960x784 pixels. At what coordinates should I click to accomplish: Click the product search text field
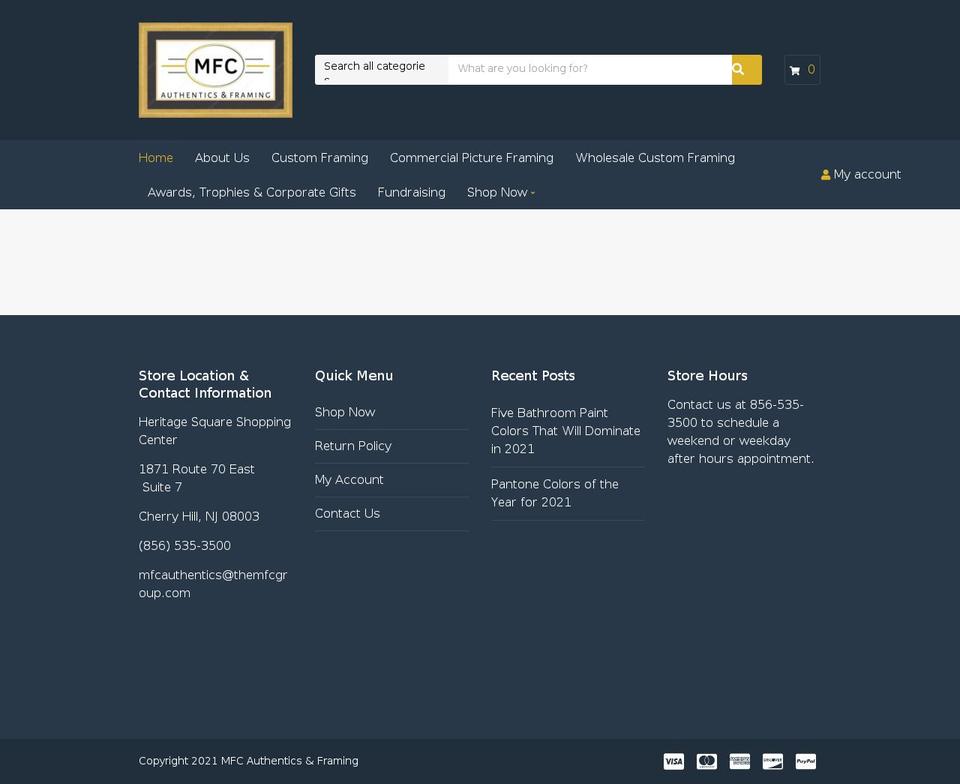590,70
